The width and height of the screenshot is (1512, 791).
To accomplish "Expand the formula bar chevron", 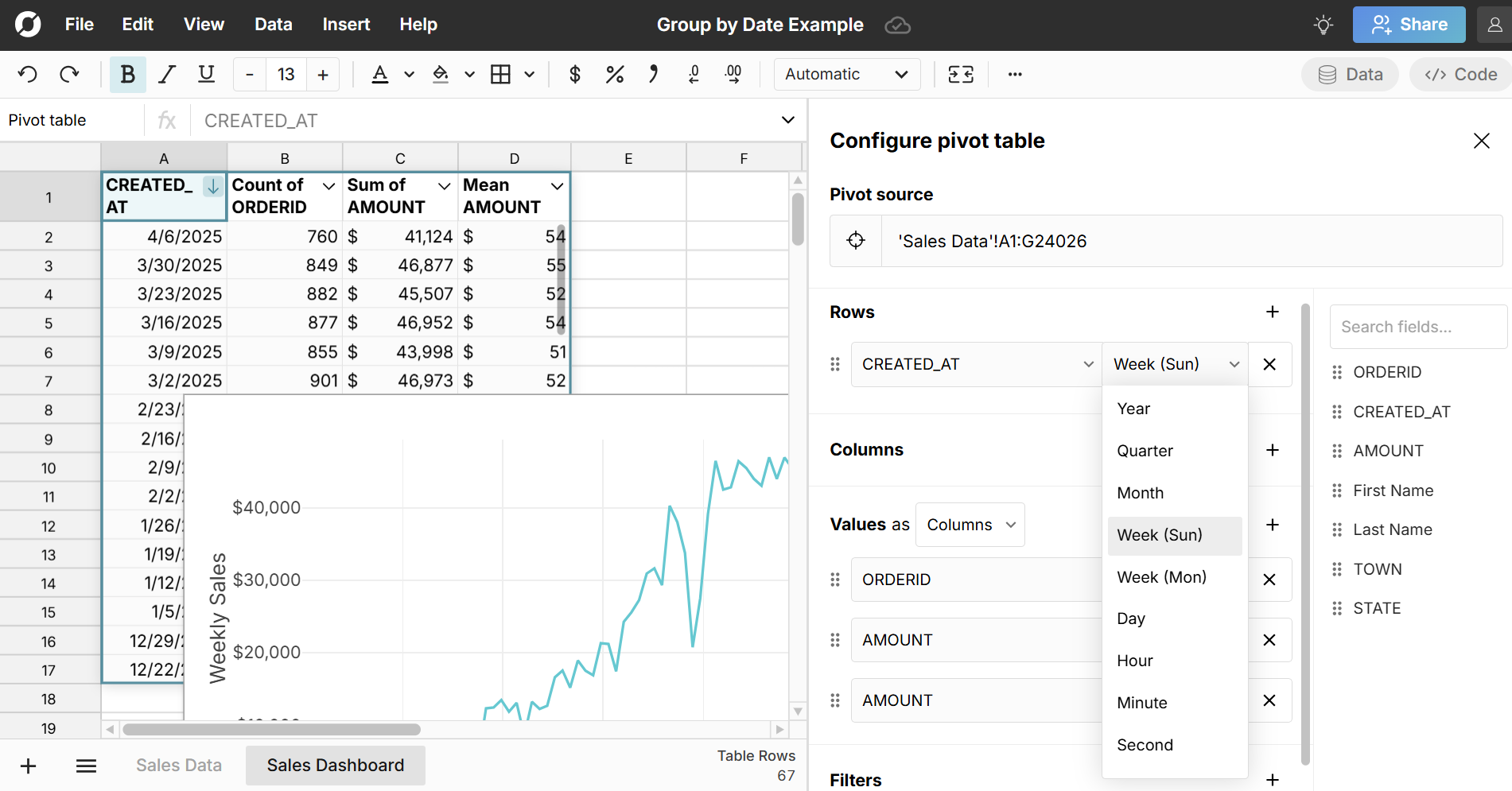I will tap(787, 120).
